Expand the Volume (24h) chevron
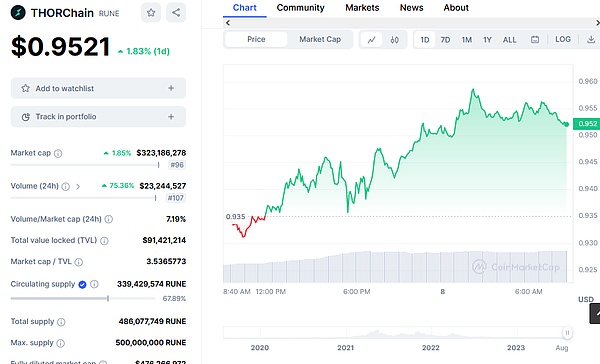600x364 pixels. [78, 186]
